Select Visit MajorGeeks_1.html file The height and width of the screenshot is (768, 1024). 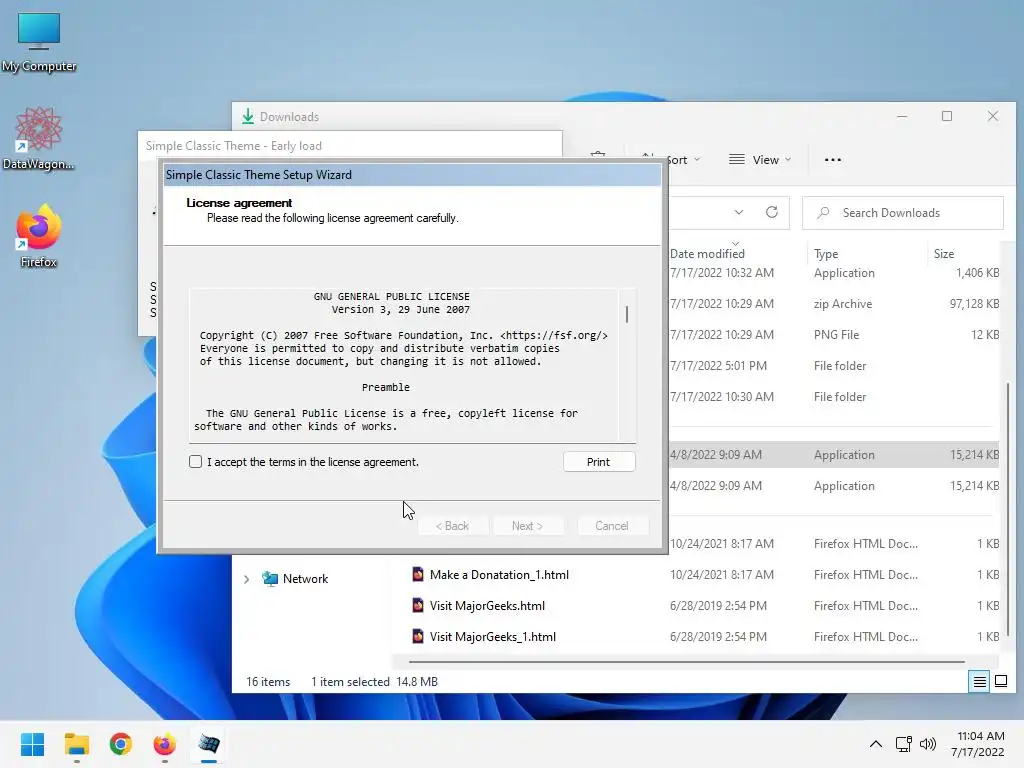click(492, 637)
